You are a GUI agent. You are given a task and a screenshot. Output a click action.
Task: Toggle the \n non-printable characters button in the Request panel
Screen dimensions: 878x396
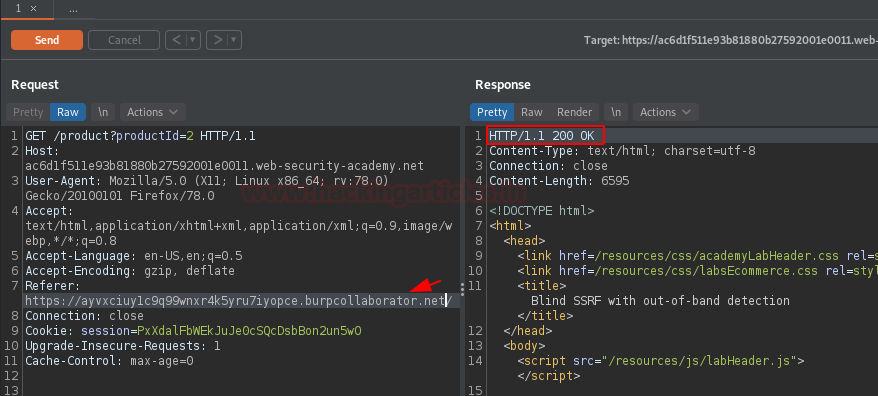coord(103,112)
